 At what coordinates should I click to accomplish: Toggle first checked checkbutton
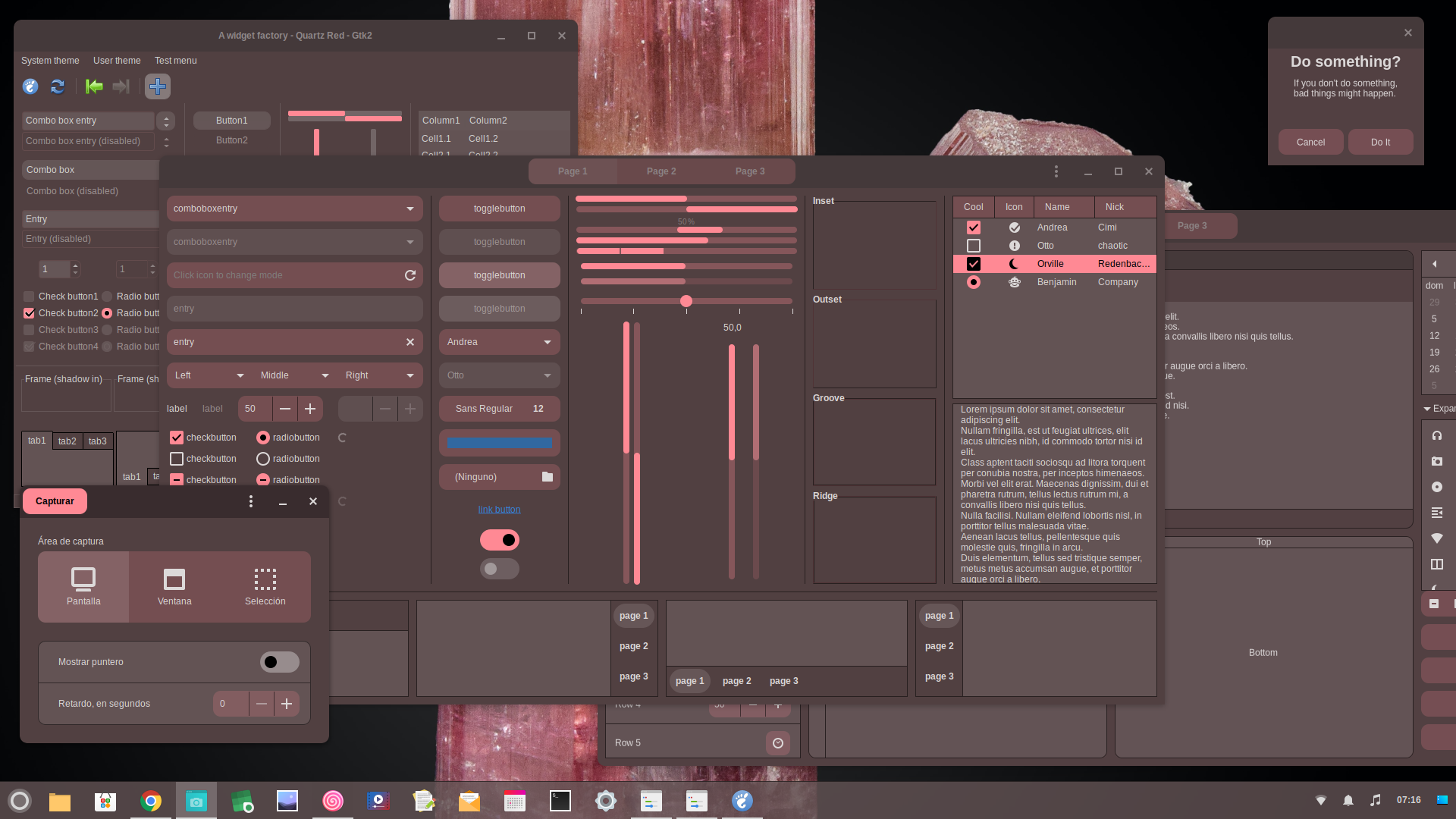[177, 438]
